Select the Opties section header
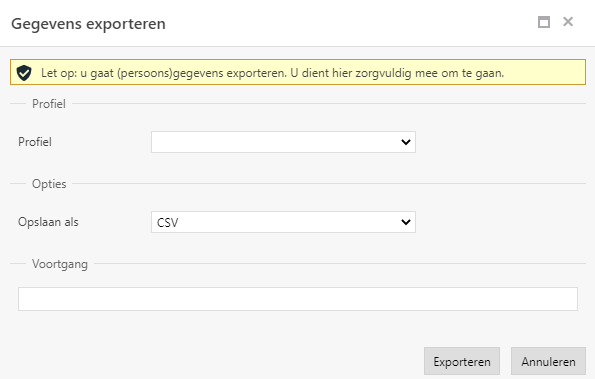The width and height of the screenshot is (595, 379). pyautogui.click(x=49, y=184)
